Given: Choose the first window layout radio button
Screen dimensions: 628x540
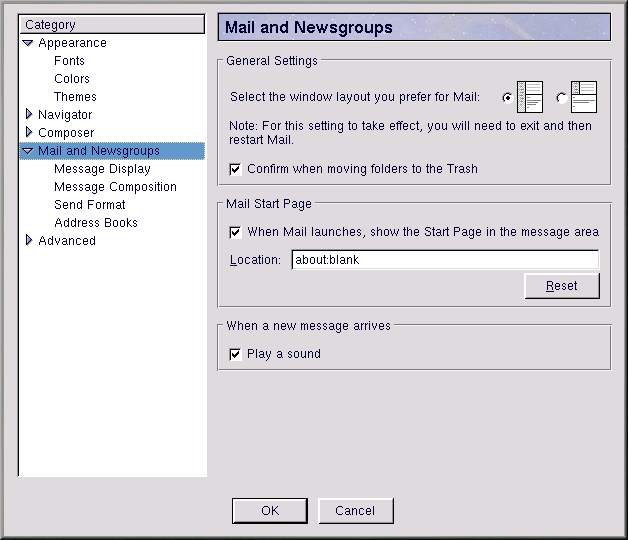Looking at the screenshot, I should (508, 98).
